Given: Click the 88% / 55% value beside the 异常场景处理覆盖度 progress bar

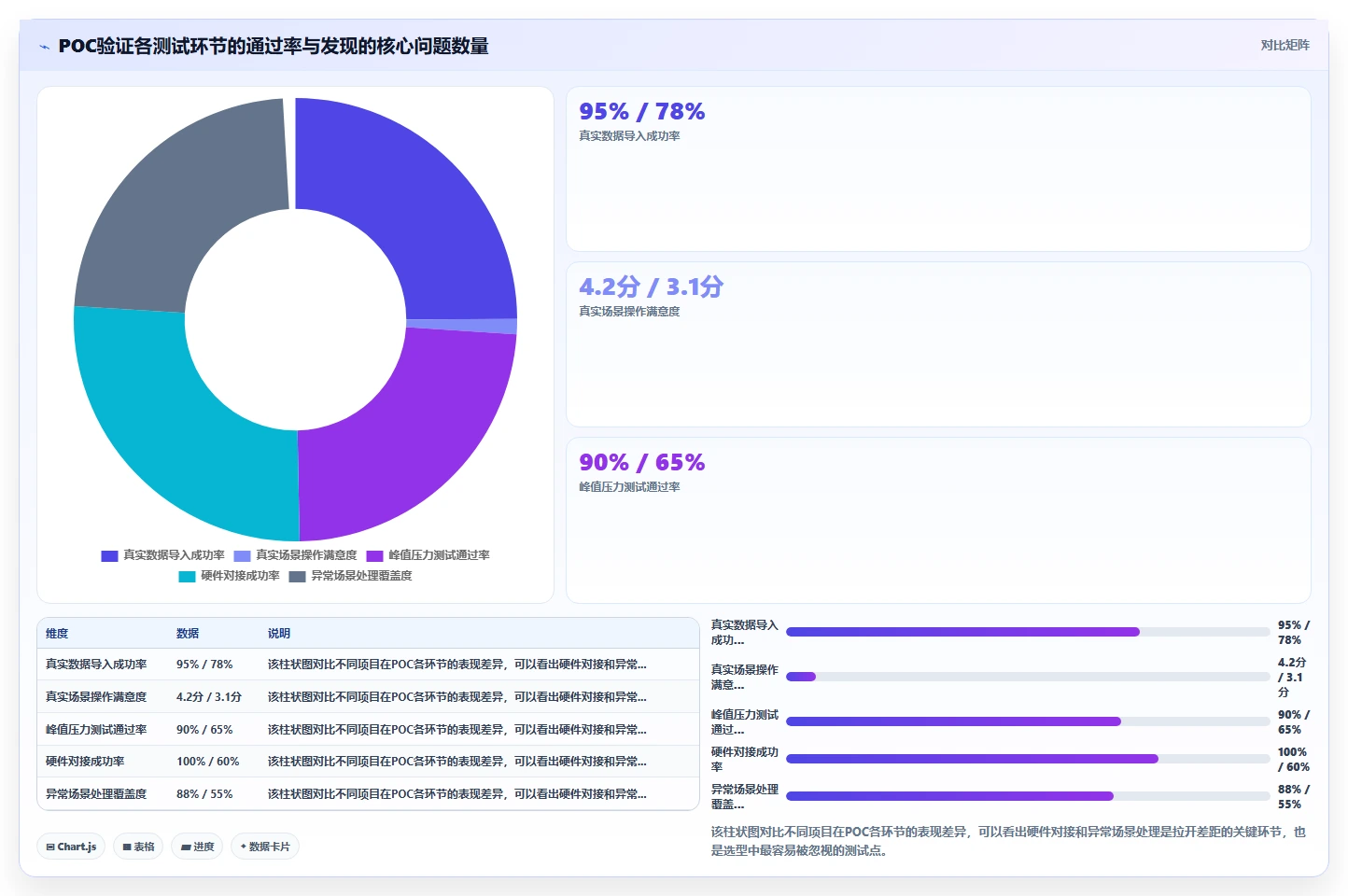Looking at the screenshot, I should [x=1293, y=797].
